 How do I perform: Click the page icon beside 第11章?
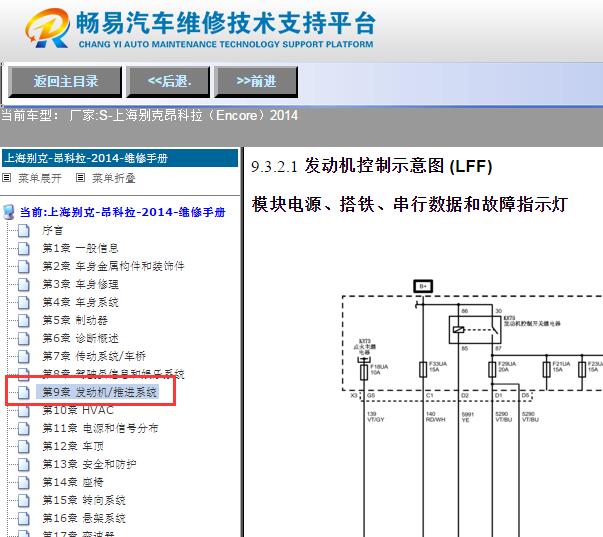[24, 429]
